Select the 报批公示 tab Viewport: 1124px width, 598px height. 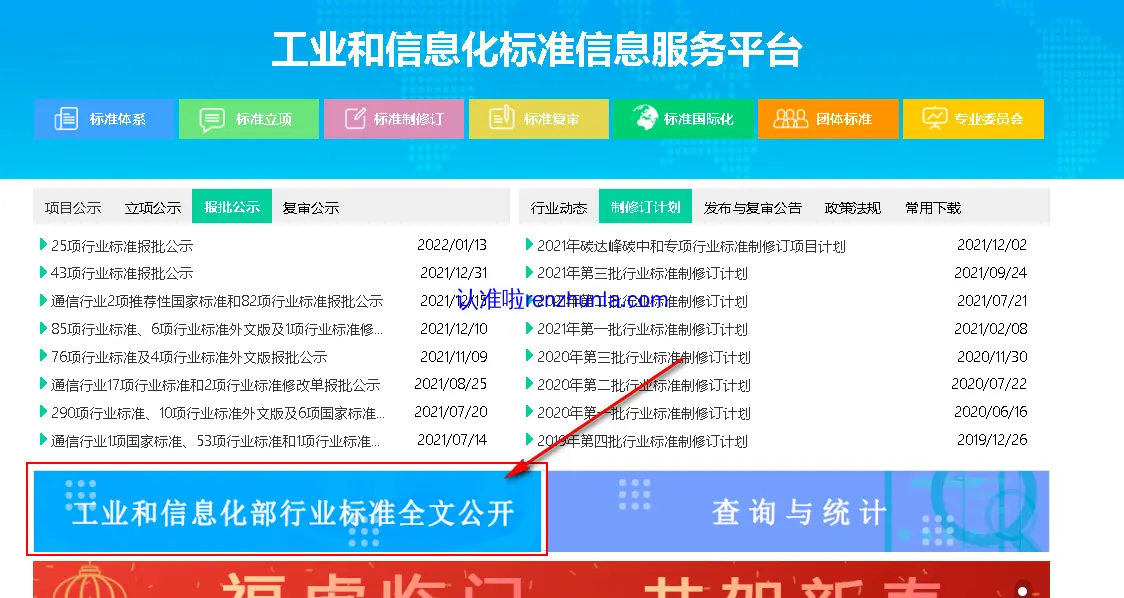click(x=232, y=207)
